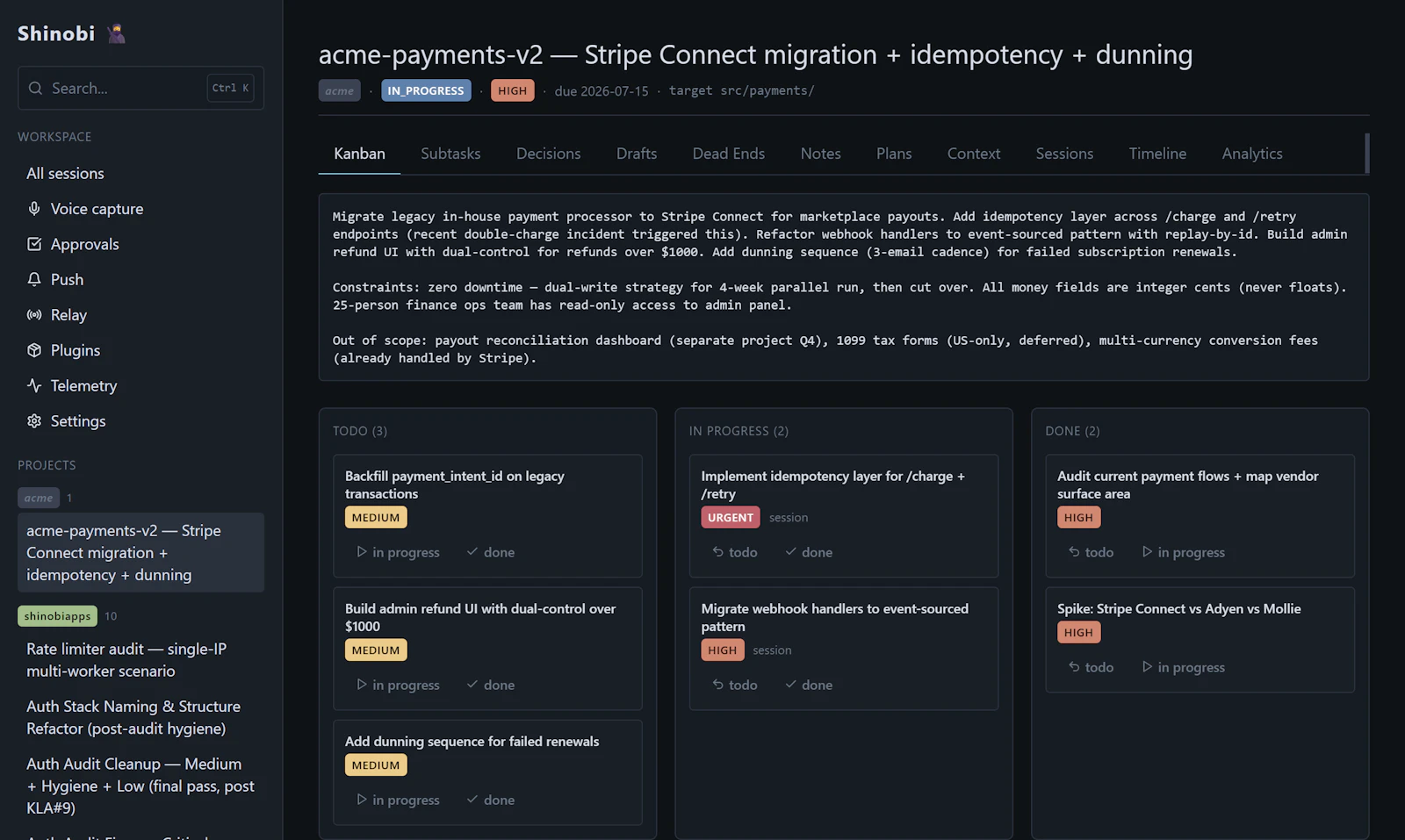Mark Add dunning sequence card as done
The width and height of the screenshot is (1405, 840).
[491, 800]
